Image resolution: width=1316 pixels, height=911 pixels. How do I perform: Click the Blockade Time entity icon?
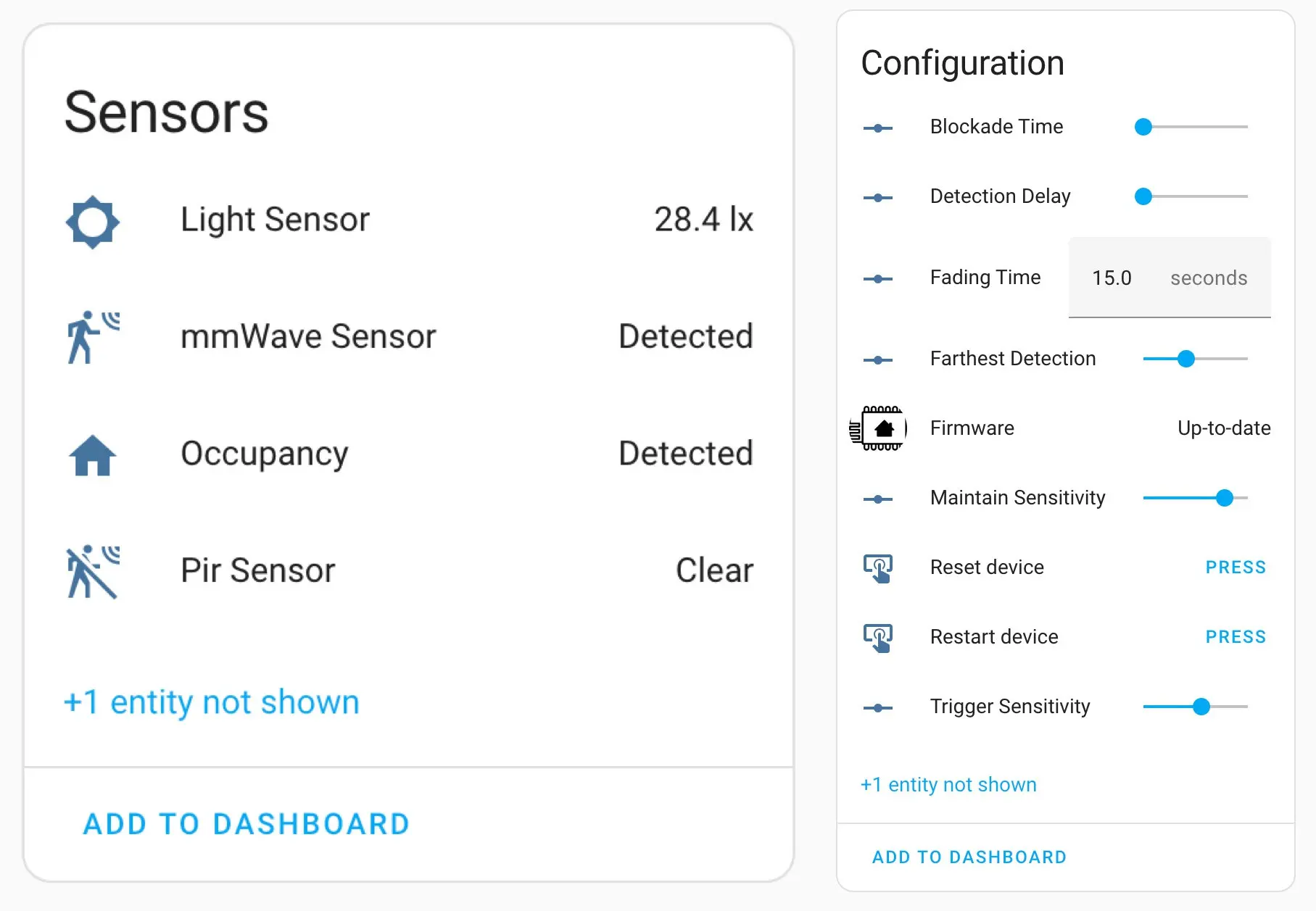coord(878,127)
